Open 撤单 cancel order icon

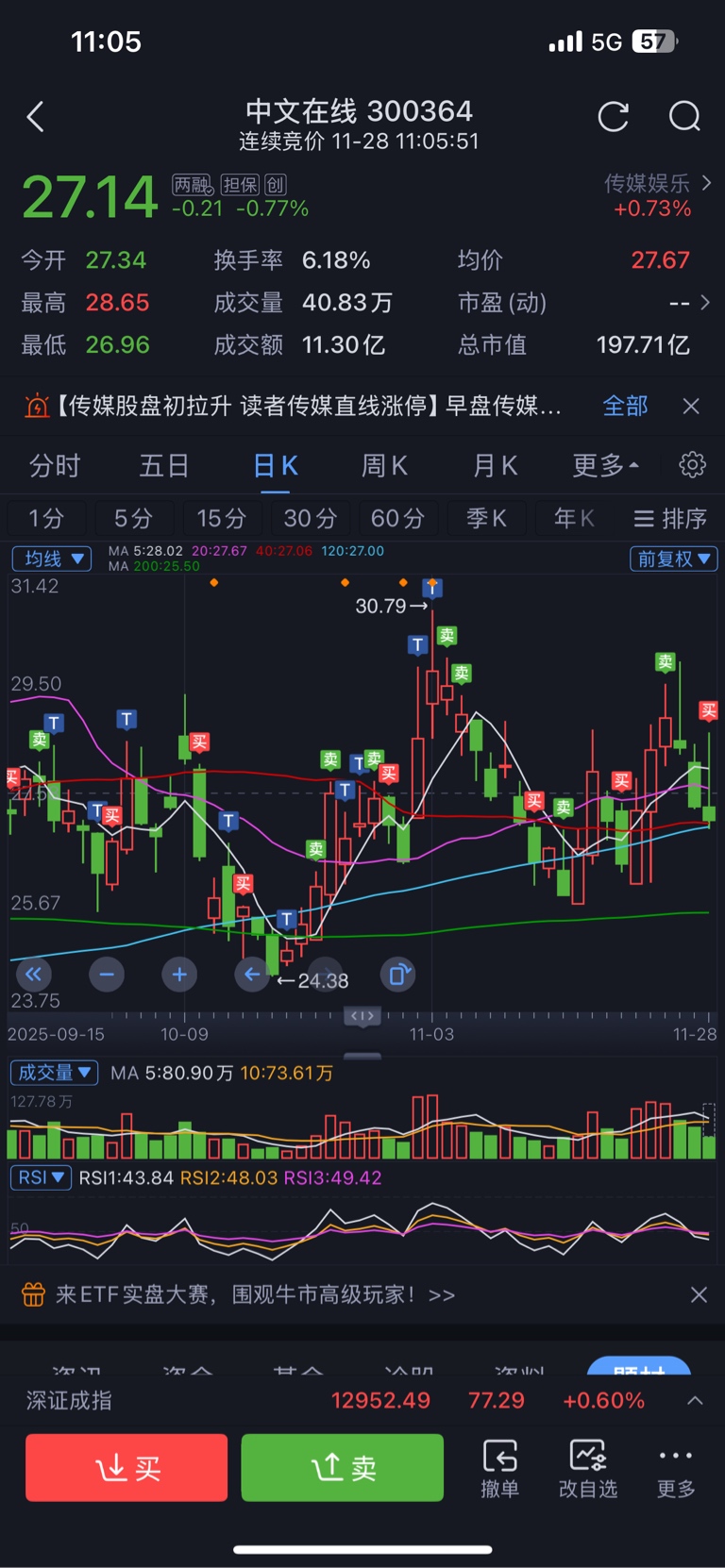[x=499, y=1469]
